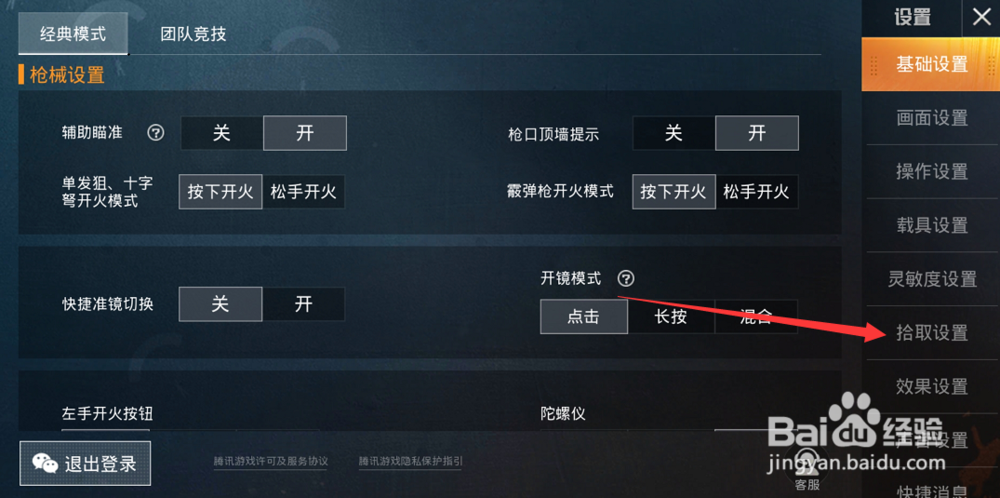
Task: Open 画面设置 in the sidebar
Action: (x=932, y=118)
